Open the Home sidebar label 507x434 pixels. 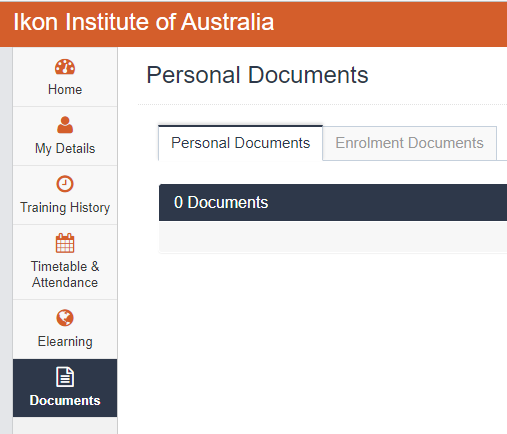pyautogui.click(x=65, y=89)
